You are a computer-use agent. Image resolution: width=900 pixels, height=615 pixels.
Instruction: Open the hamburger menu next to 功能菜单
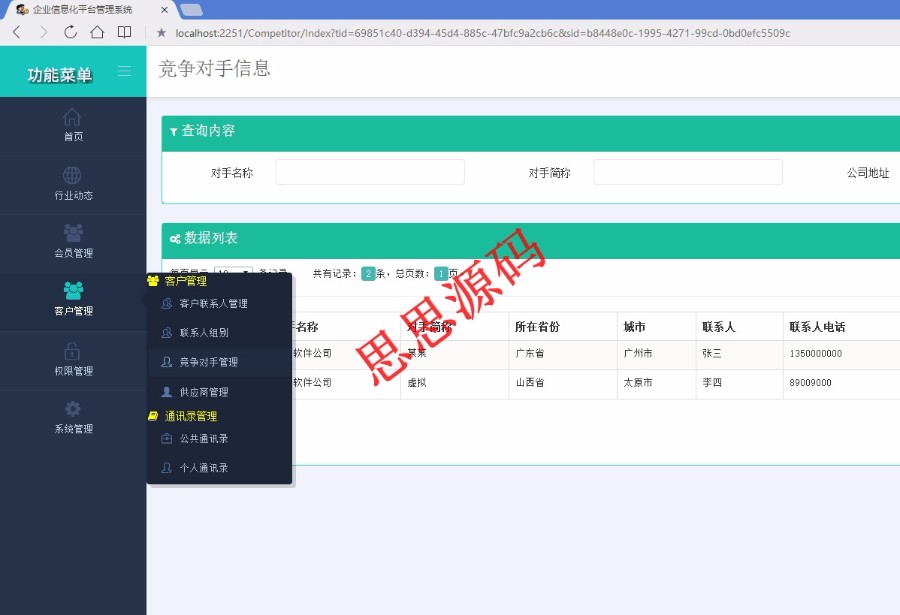124,72
